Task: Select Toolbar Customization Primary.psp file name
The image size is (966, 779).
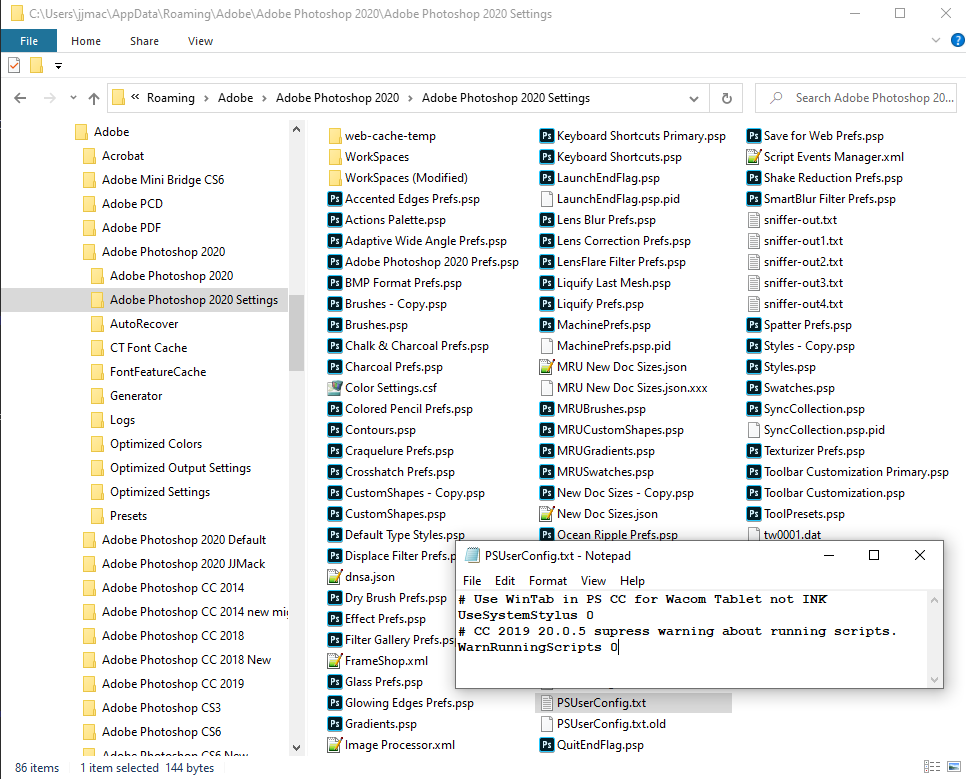Action: click(x=856, y=471)
